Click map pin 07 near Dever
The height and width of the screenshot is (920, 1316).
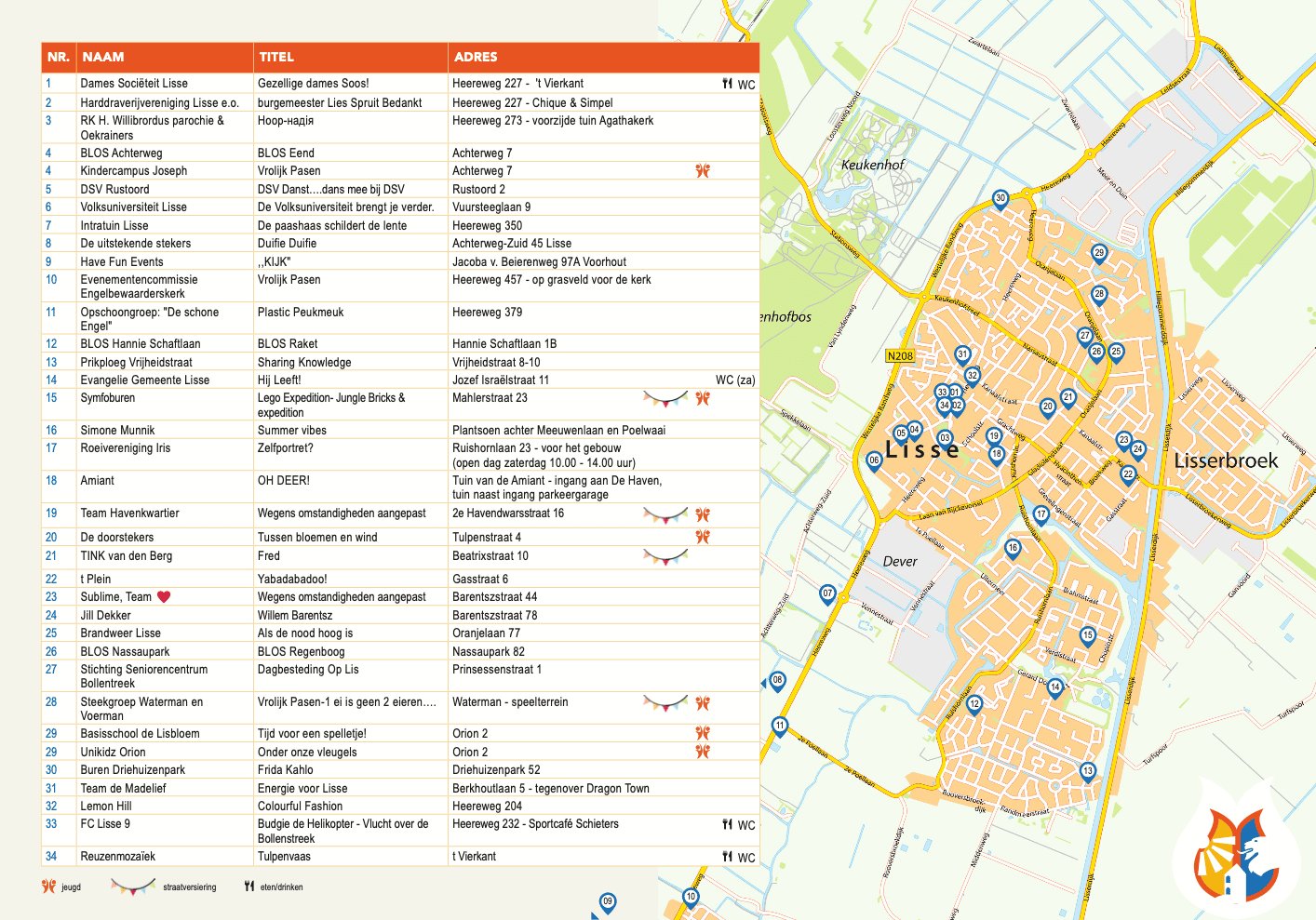(x=827, y=594)
